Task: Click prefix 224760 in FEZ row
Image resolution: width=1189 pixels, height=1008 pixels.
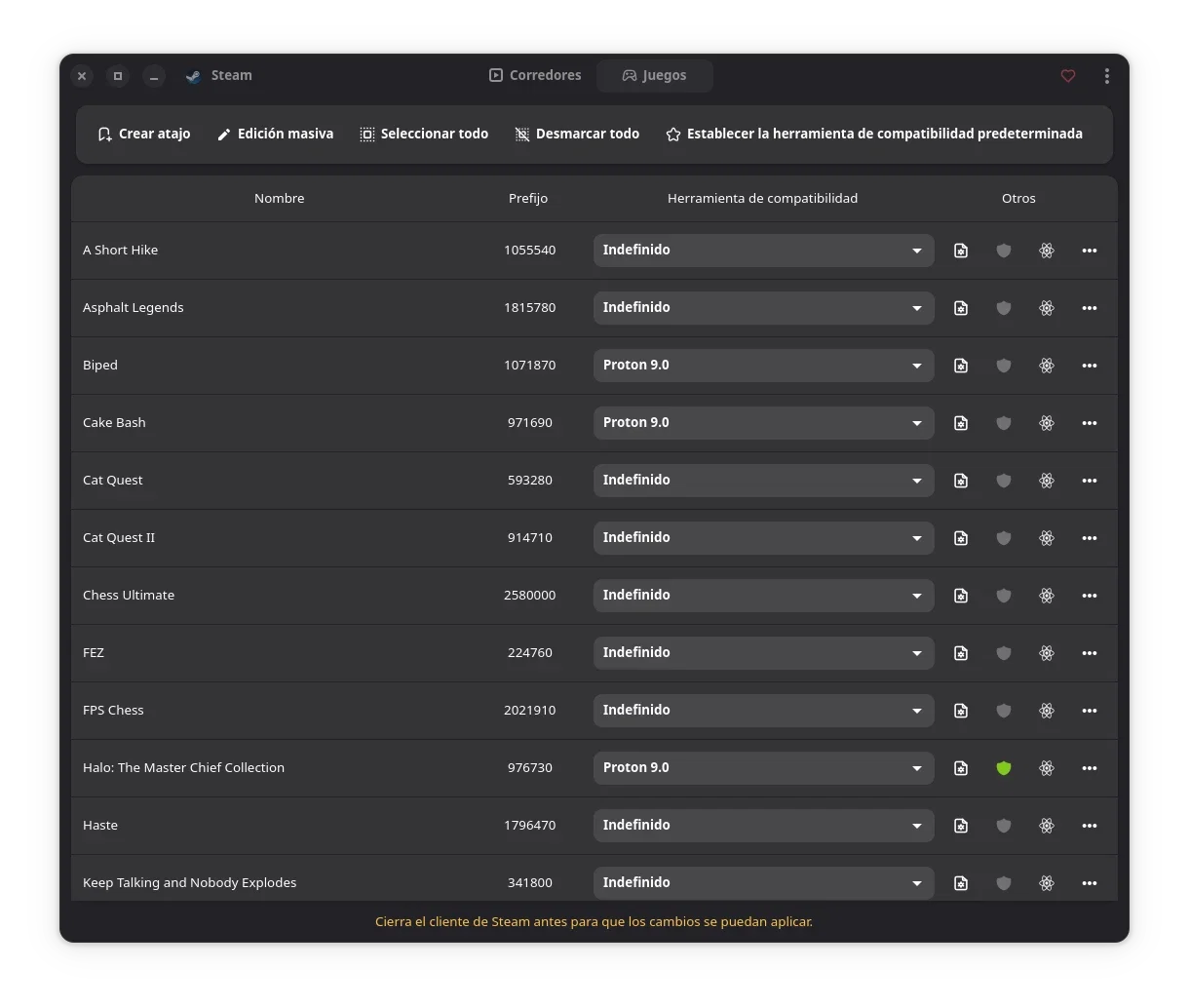Action: click(530, 652)
